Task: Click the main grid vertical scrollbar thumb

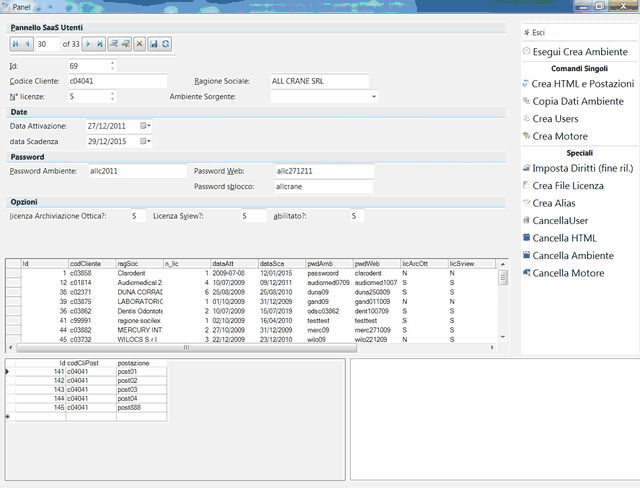Action: [x=503, y=278]
